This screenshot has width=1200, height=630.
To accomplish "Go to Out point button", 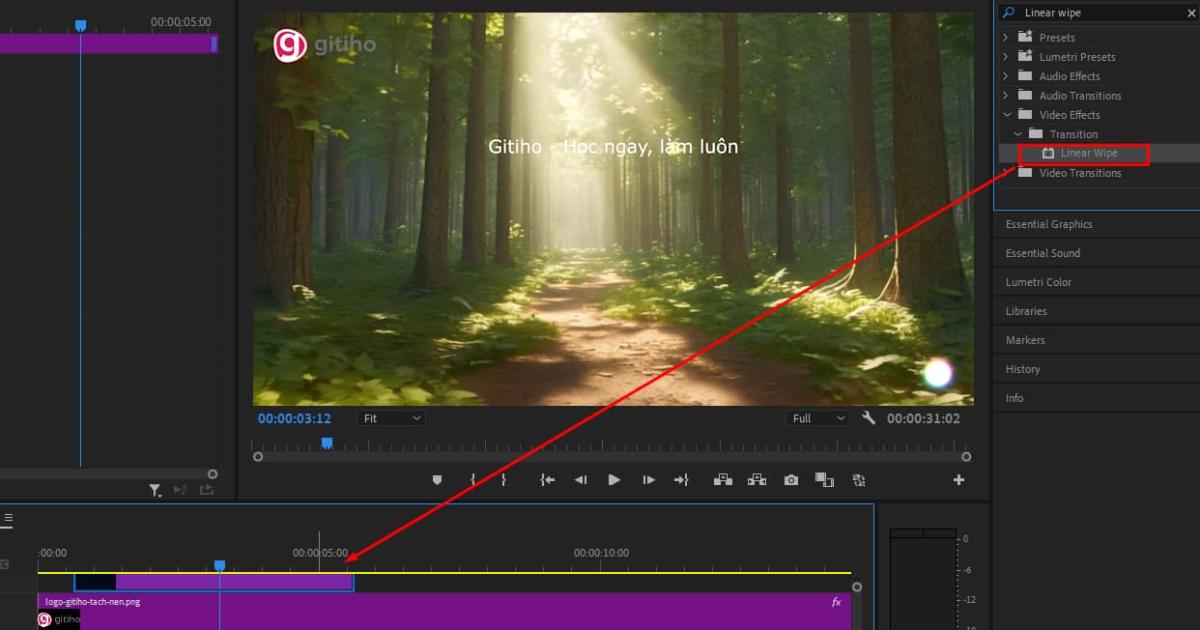I will 681,480.
